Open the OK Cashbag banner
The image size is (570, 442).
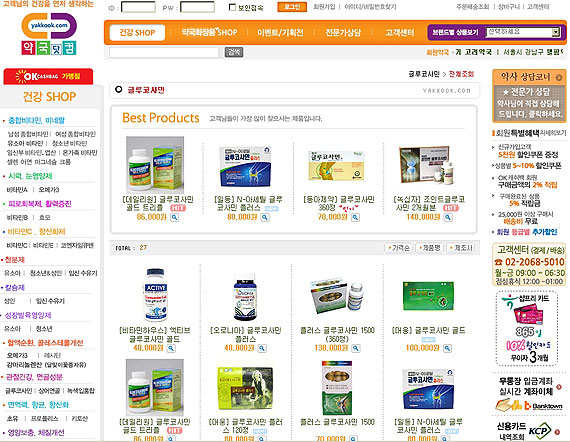pyautogui.click(x=48, y=76)
